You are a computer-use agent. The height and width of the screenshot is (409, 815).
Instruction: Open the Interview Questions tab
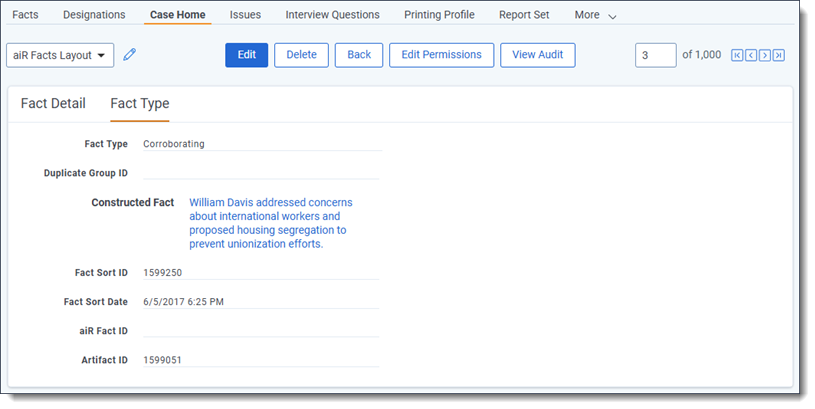click(332, 15)
